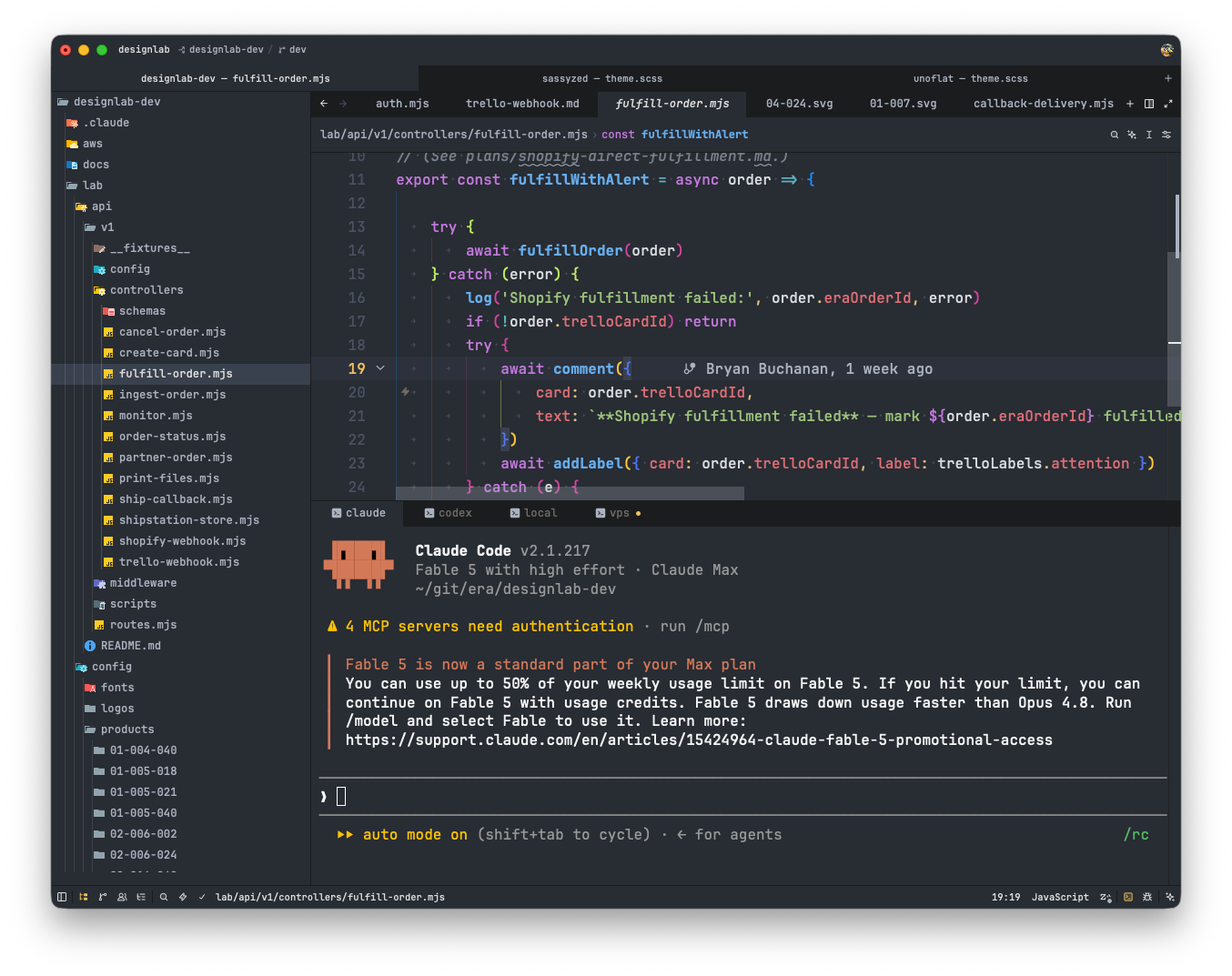Add new item with pane plus button
This screenshot has width=1232, height=976.
[x=1130, y=104]
